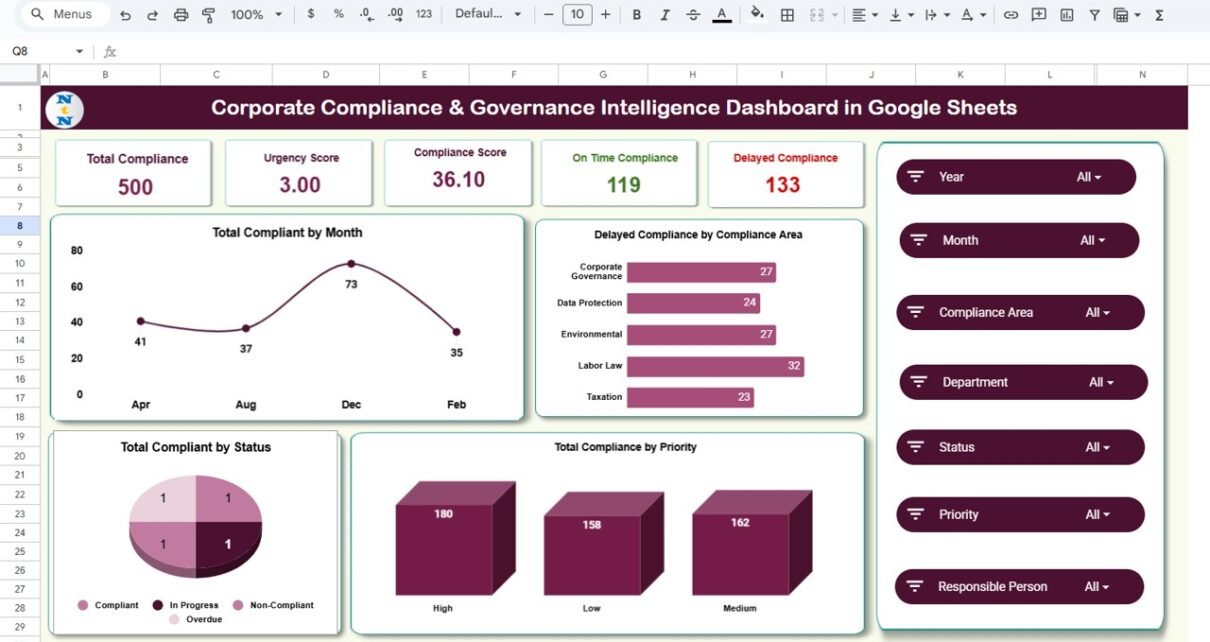Click the Borders icon
The width and height of the screenshot is (1210, 642).
coord(788,15)
